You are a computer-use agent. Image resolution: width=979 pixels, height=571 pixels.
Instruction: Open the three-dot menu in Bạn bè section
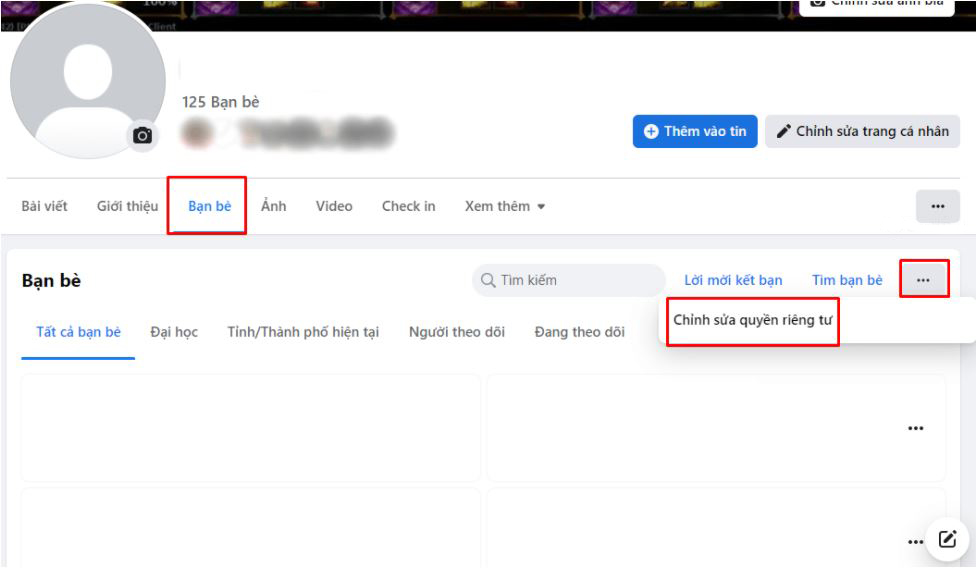tap(923, 280)
